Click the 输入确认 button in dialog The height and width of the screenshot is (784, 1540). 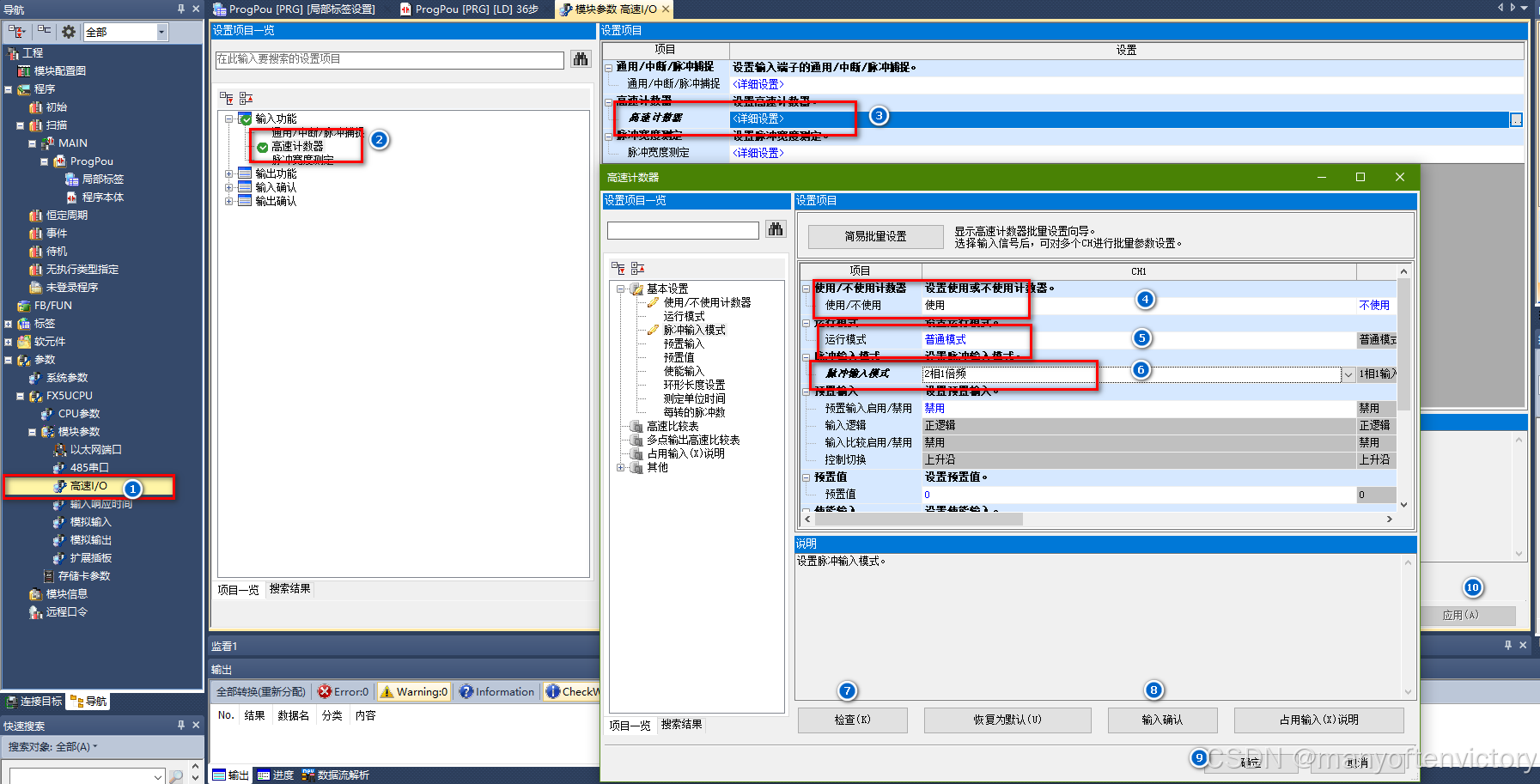point(1162,720)
